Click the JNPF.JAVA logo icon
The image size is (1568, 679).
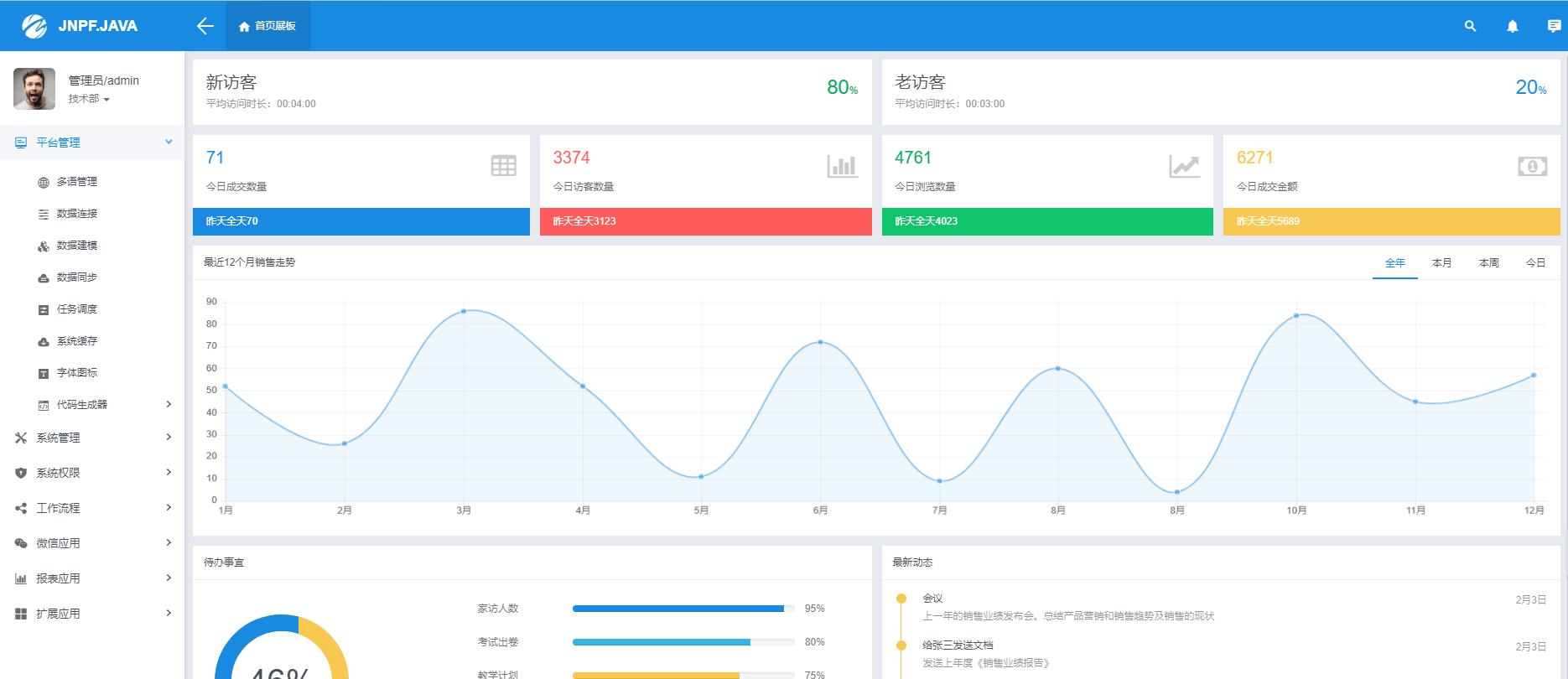[34, 26]
